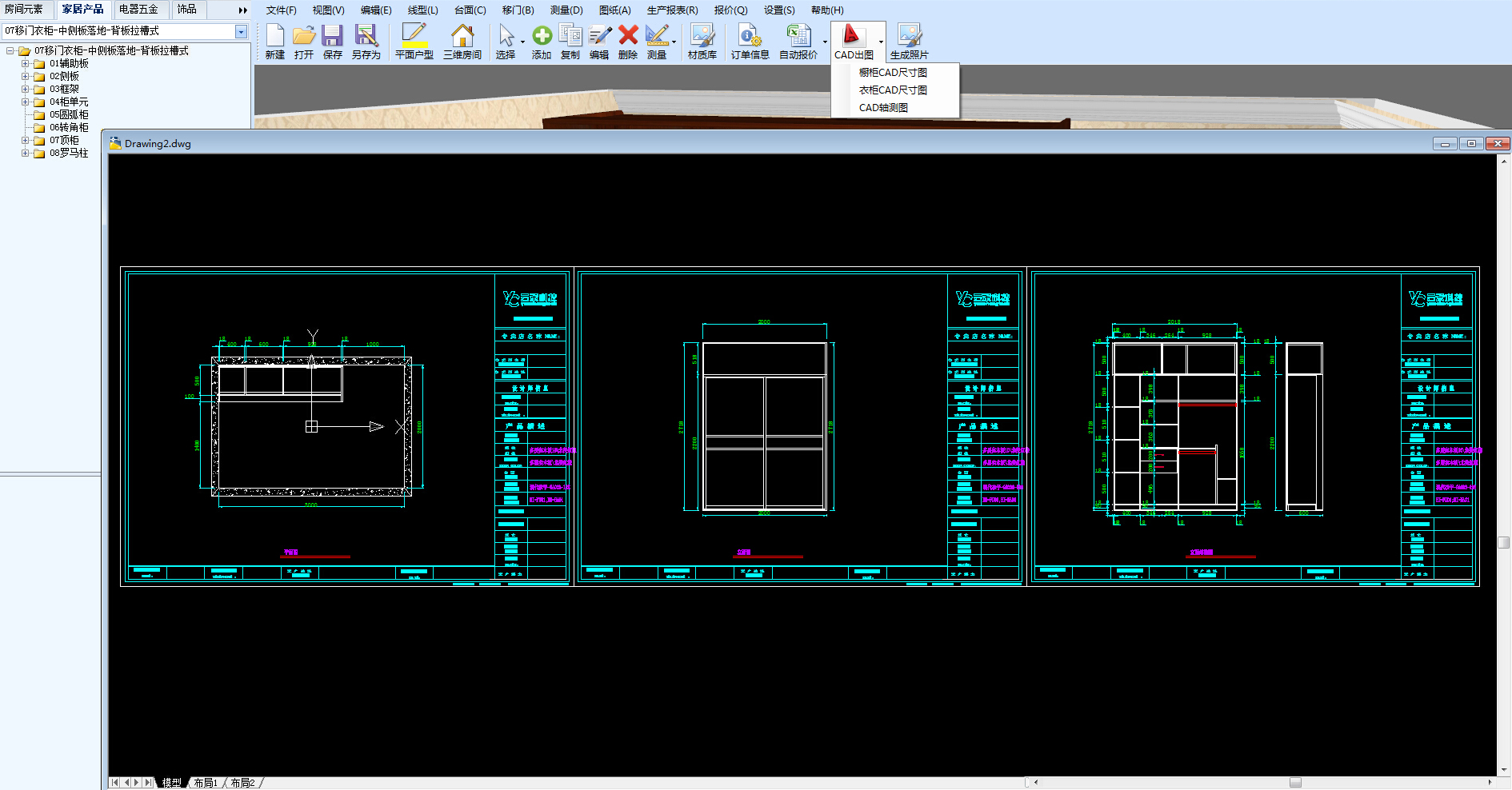Open the 订单信息 order info icon
The image size is (1512, 790).
[x=750, y=36]
